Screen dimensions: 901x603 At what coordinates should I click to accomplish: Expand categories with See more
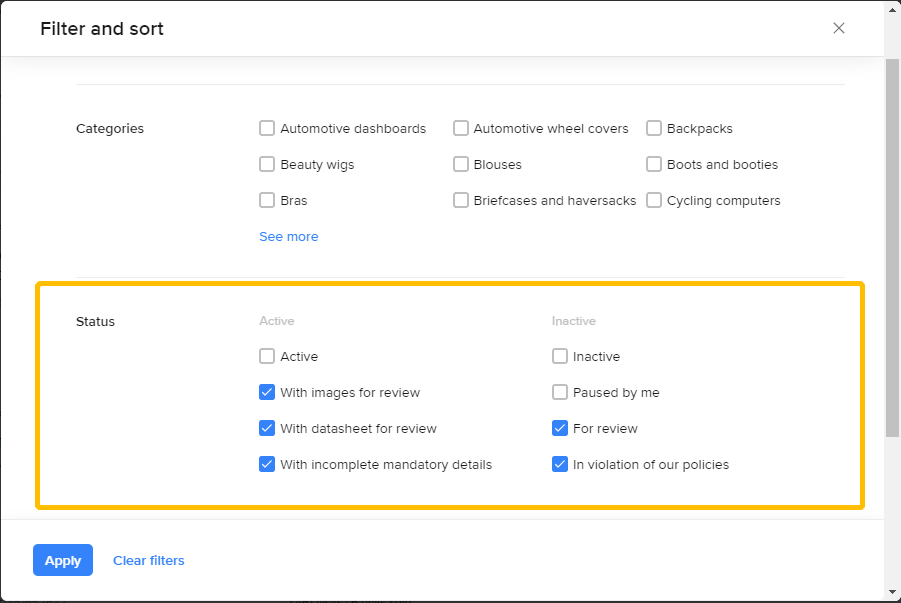(x=289, y=237)
